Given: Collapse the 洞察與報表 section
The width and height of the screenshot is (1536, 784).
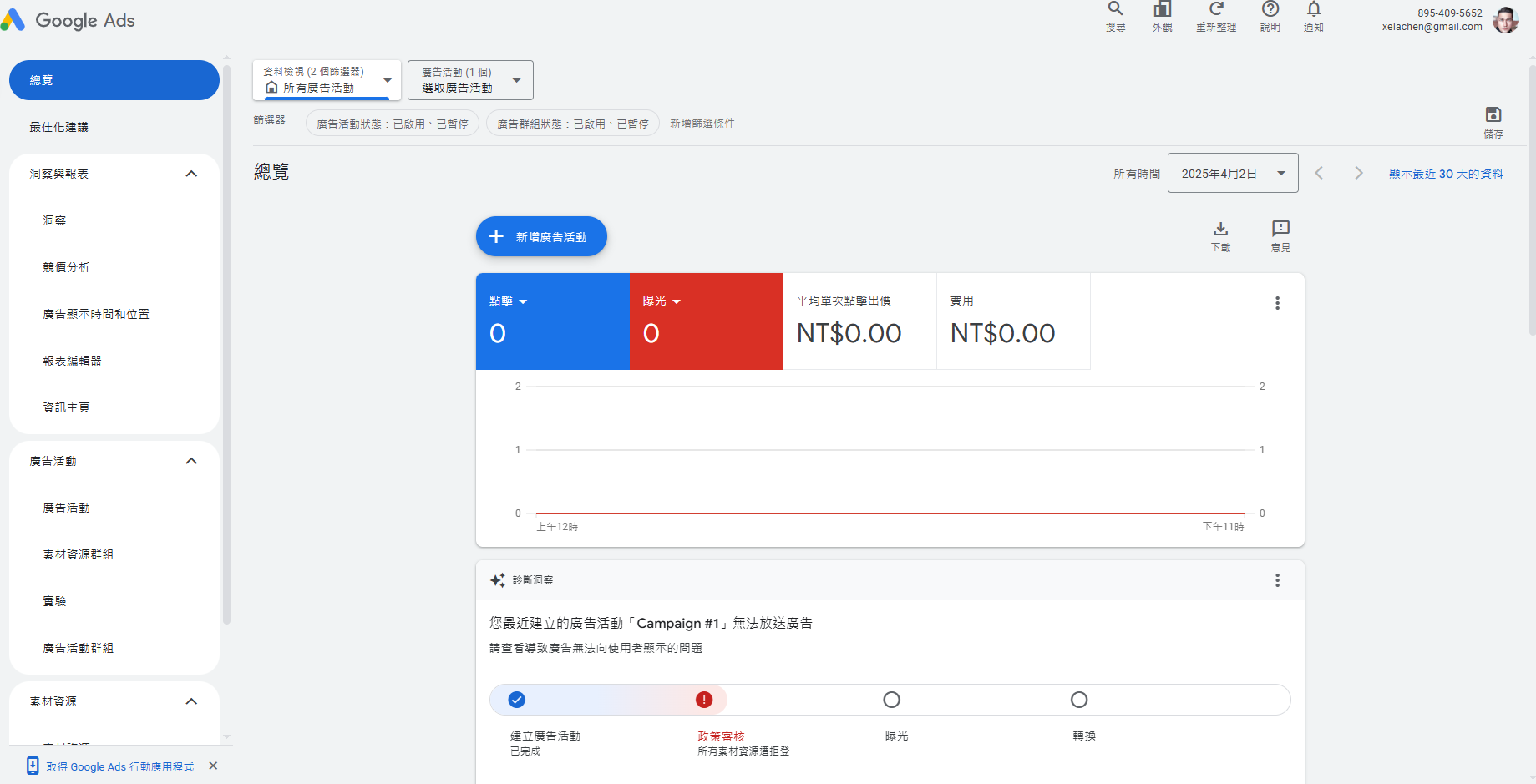Looking at the screenshot, I should pyautogui.click(x=191, y=174).
